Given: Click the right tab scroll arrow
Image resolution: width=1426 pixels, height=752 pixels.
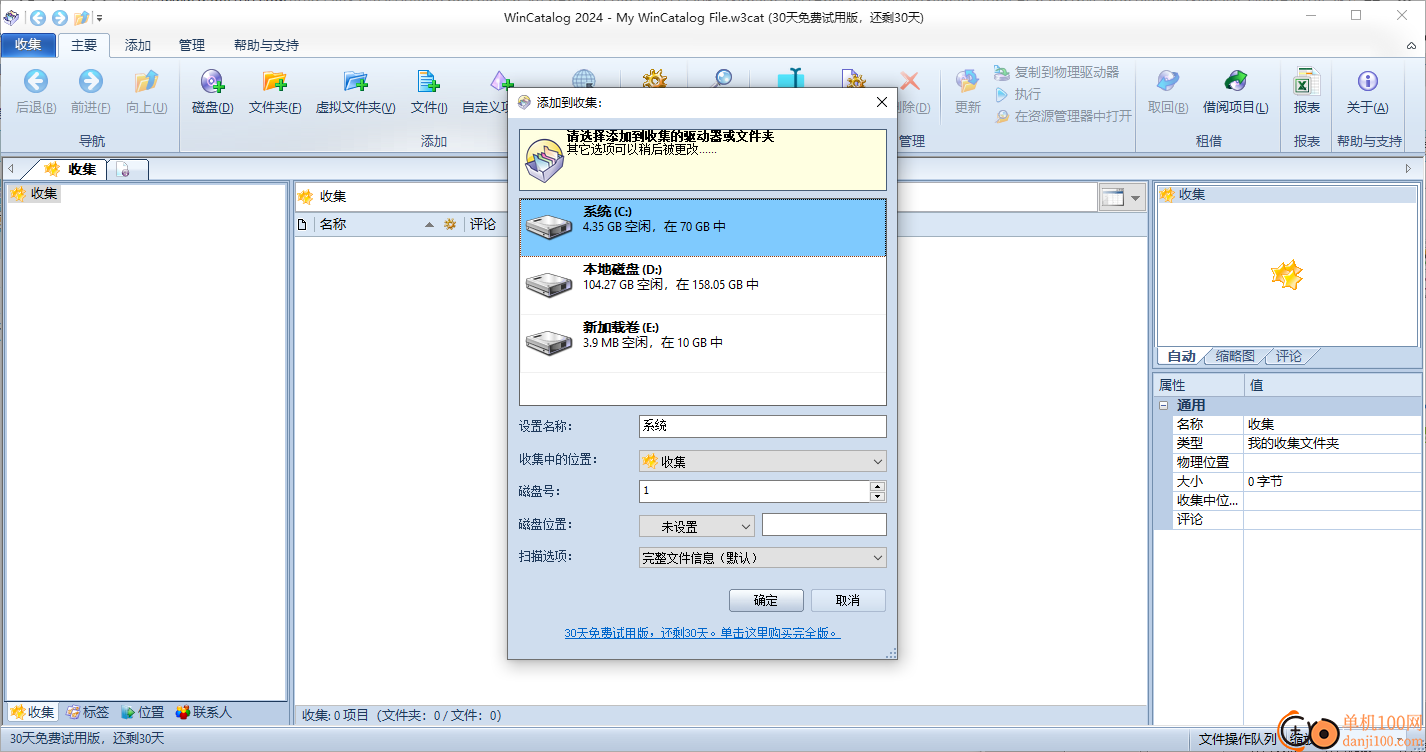Looking at the screenshot, I should point(1409,169).
